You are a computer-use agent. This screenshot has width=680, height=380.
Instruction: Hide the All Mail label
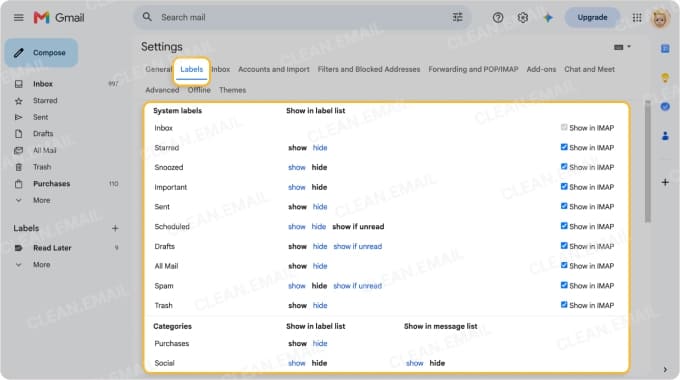click(320, 266)
